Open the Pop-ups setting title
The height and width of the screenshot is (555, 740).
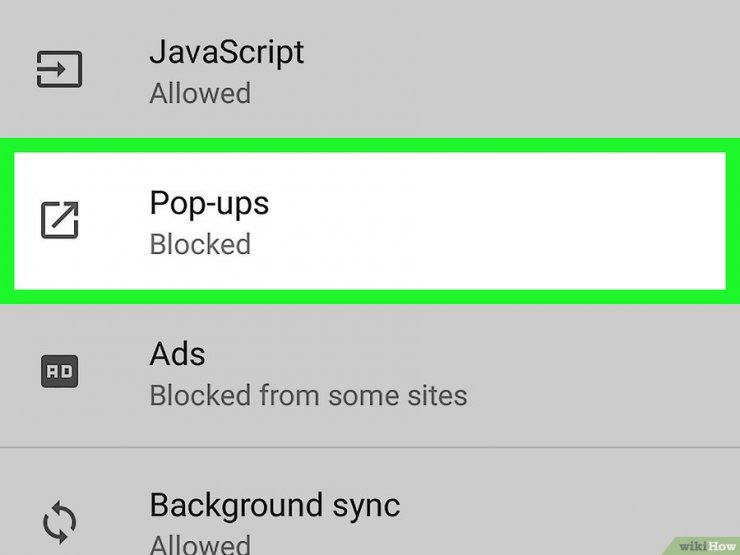point(209,204)
